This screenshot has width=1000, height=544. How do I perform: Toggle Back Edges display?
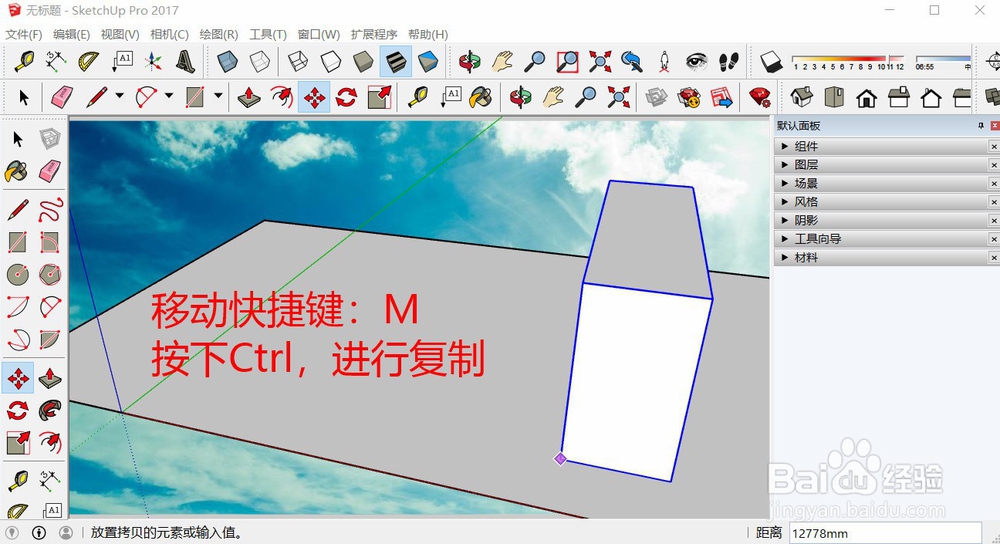(260, 61)
